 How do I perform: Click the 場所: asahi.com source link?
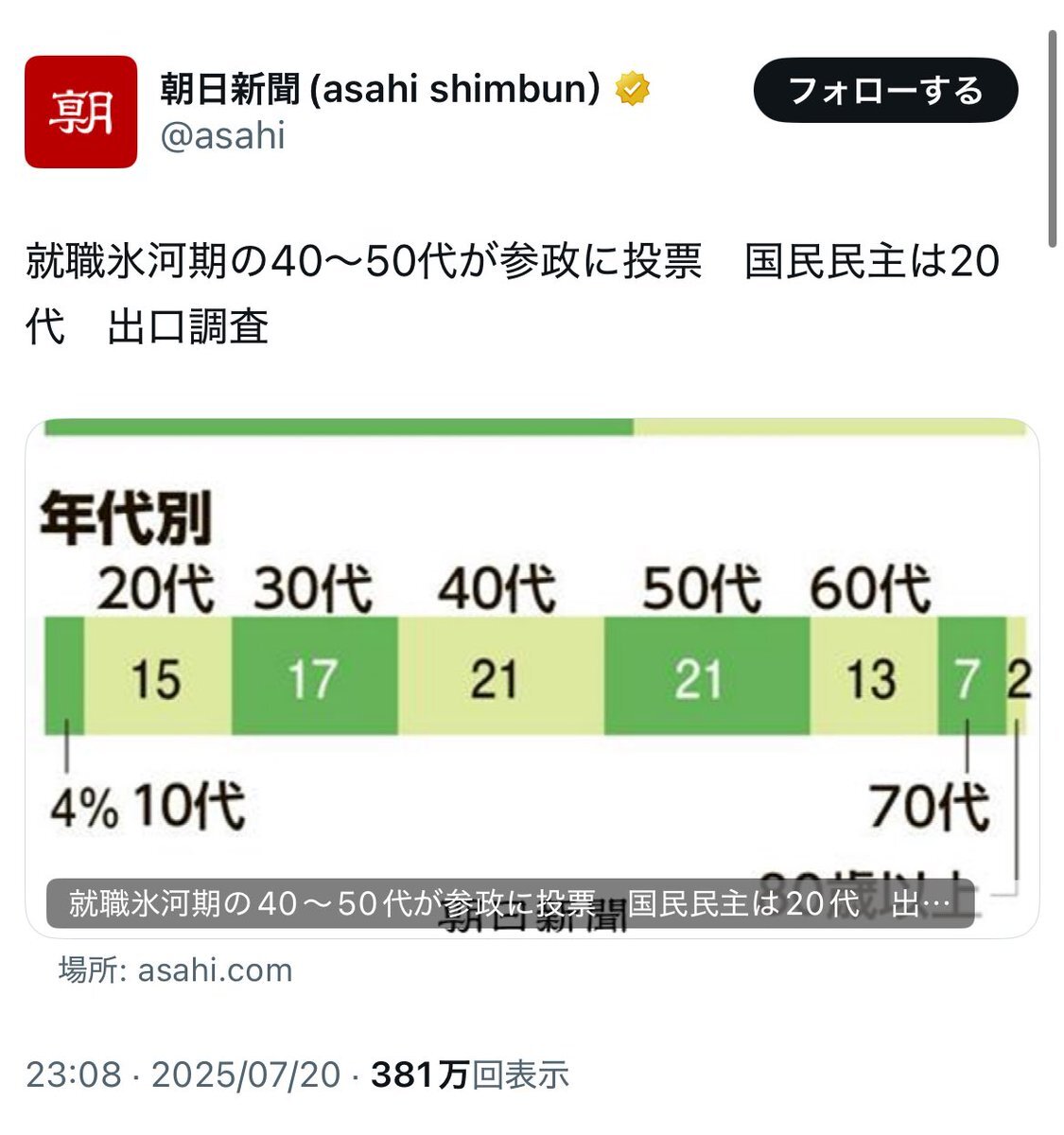[x=175, y=969]
